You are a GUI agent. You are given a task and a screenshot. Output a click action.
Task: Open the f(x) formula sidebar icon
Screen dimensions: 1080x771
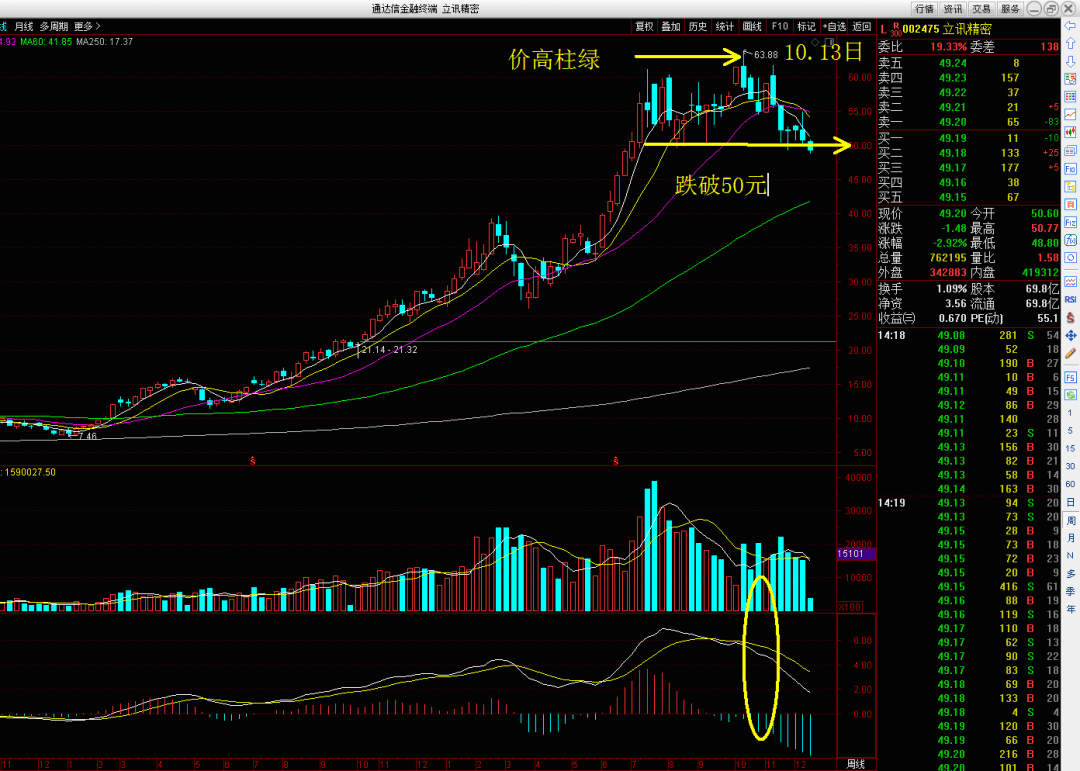pos(1070,240)
